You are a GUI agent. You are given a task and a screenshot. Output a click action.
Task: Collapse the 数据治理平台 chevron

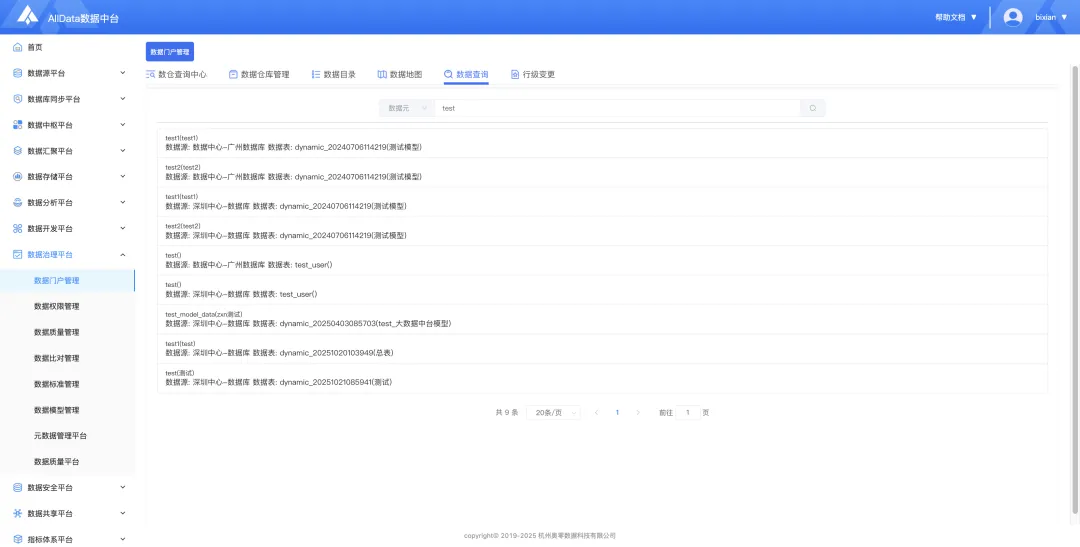point(123,254)
